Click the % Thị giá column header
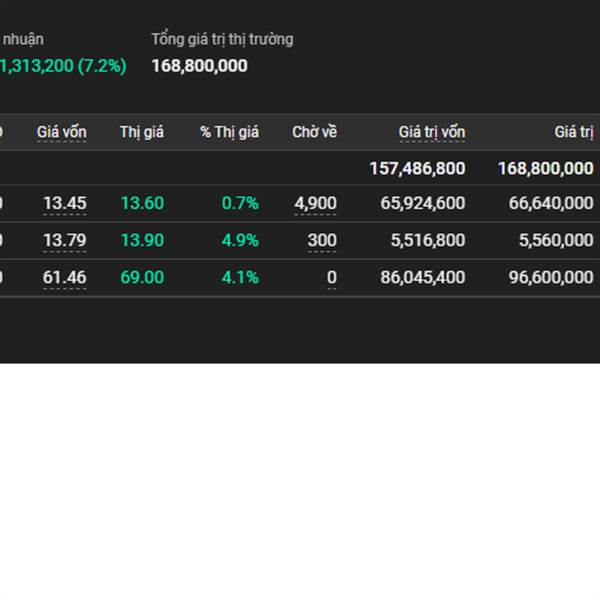This screenshot has width=600, height=600. tap(229, 132)
